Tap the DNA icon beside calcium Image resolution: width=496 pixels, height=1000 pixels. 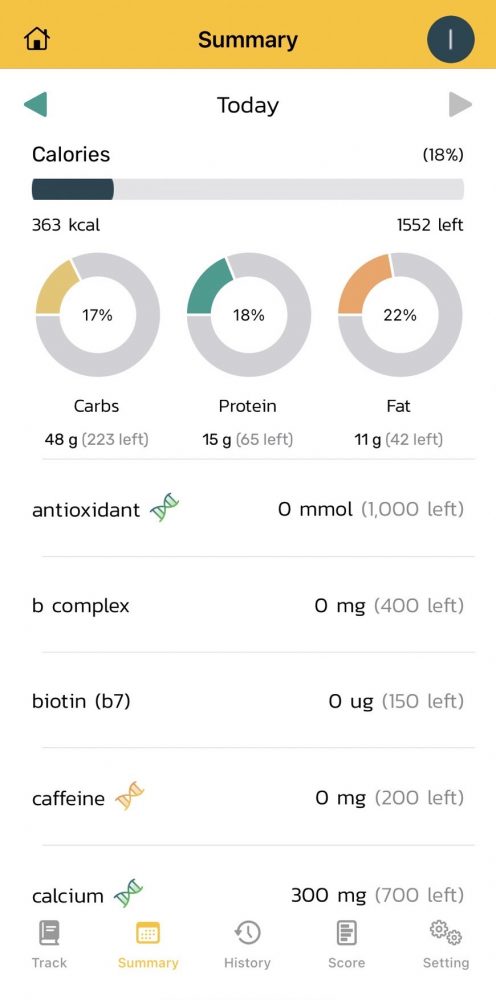128,893
